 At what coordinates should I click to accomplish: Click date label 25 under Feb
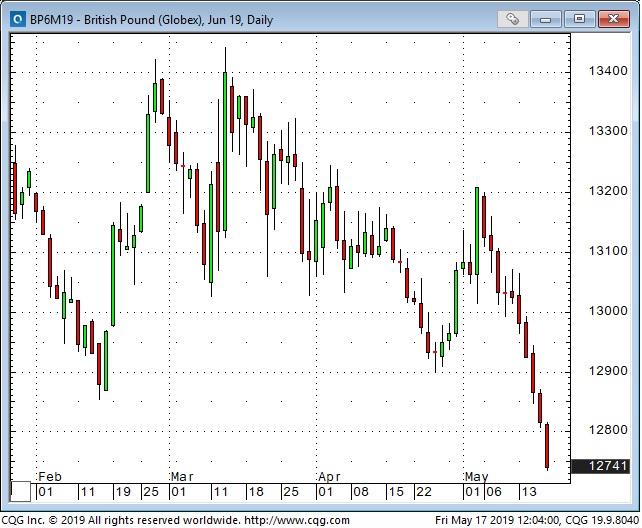[x=151, y=492]
